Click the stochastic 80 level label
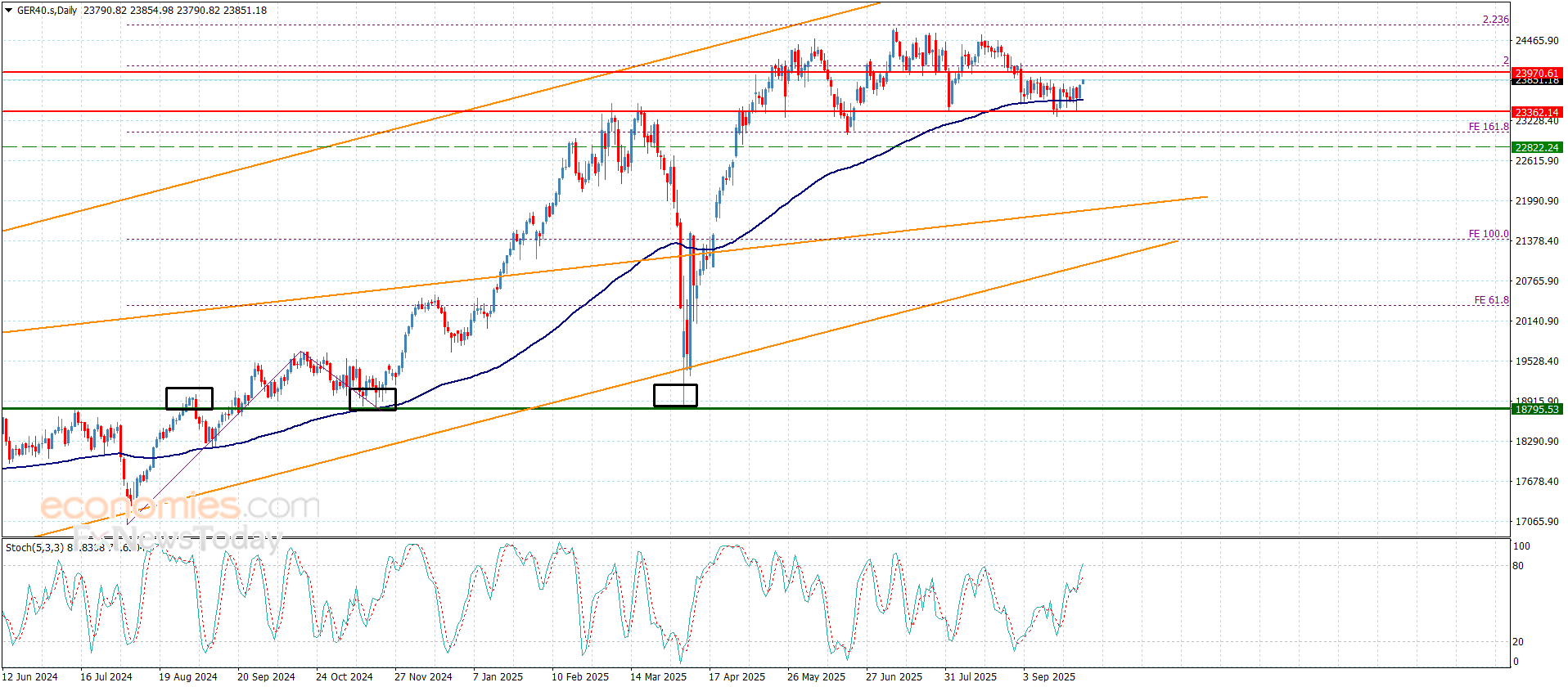Viewport: 1568px width, 687px height. (1518, 566)
